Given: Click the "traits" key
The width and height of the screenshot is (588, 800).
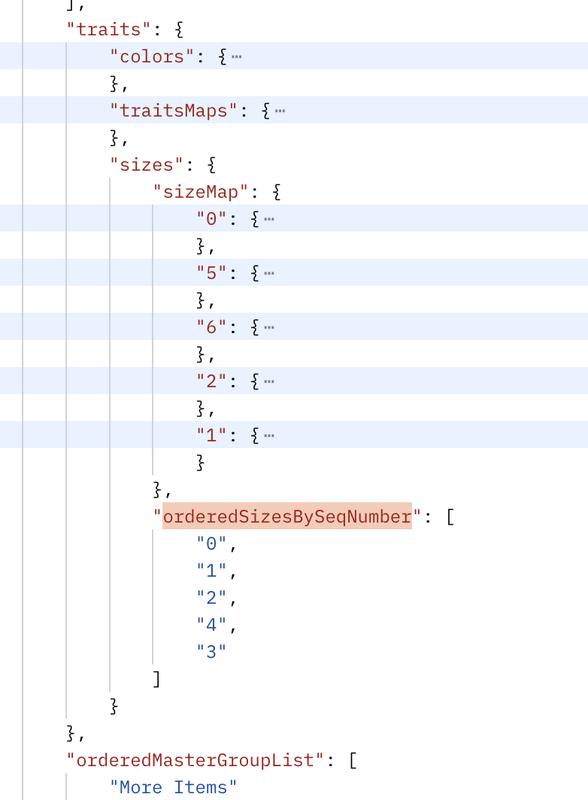Looking at the screenshot, I should click(x=109, y=30).
